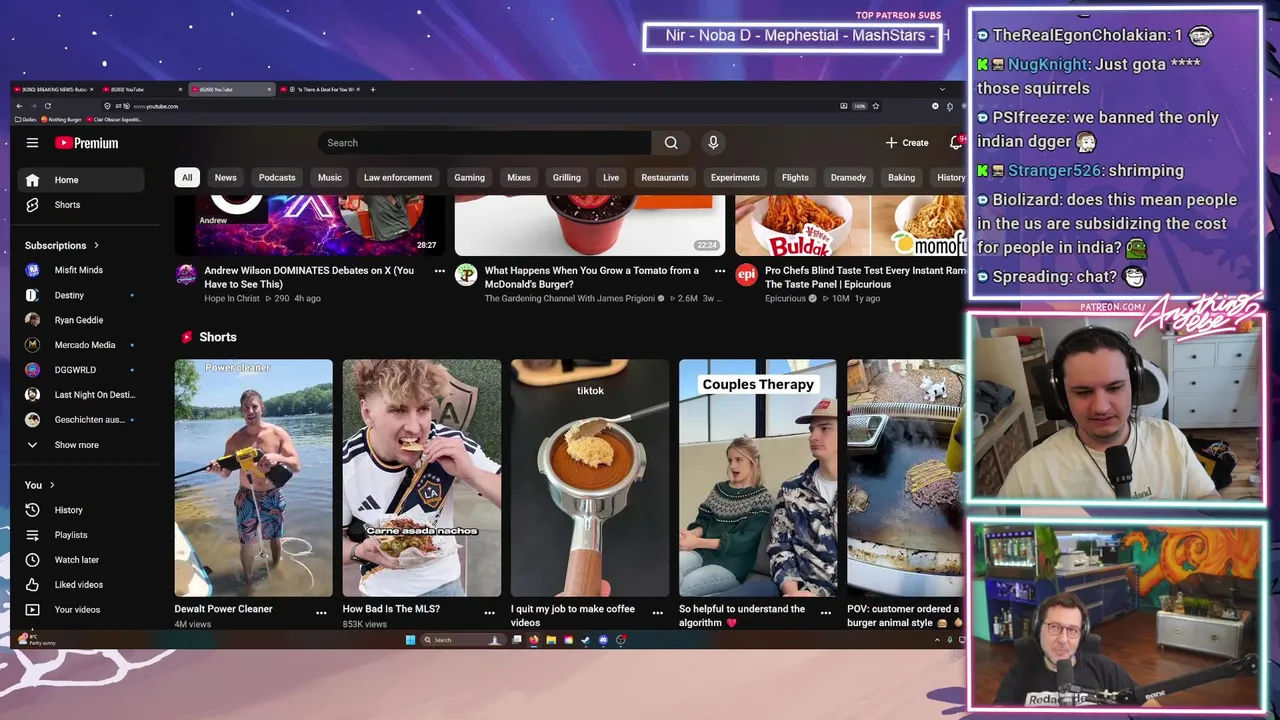This screenshot has width=1280, height=720.
Task: Switch to BREAKING NEWS browser tab
Action: 52,90
